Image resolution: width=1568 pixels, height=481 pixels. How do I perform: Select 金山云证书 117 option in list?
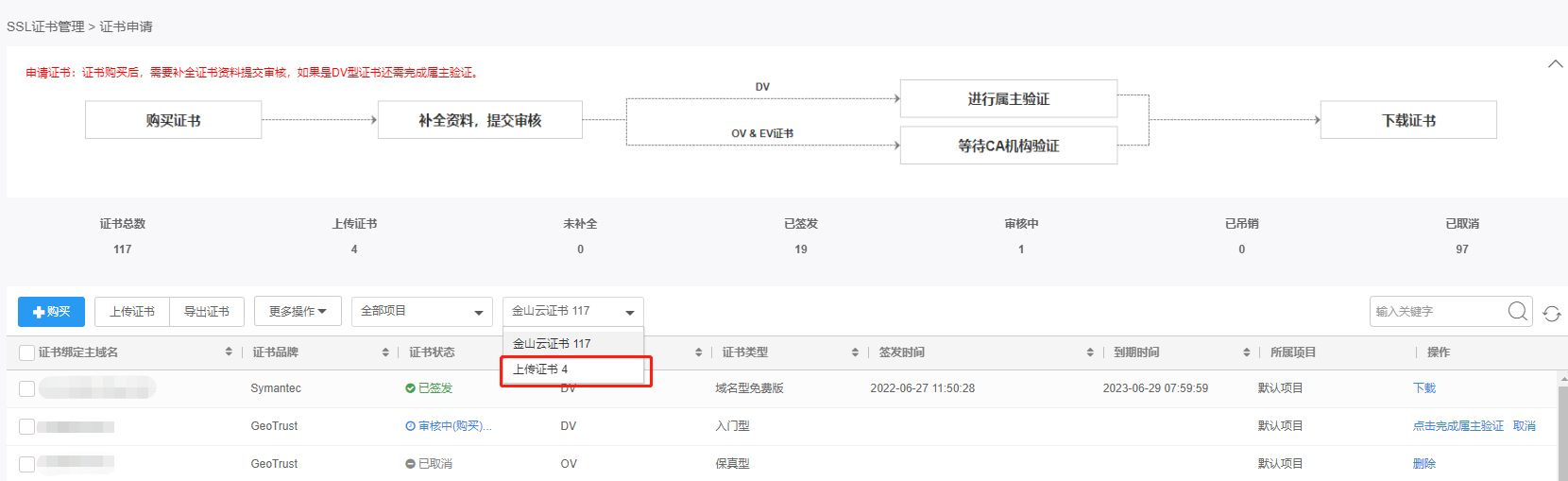pos(573,343)
